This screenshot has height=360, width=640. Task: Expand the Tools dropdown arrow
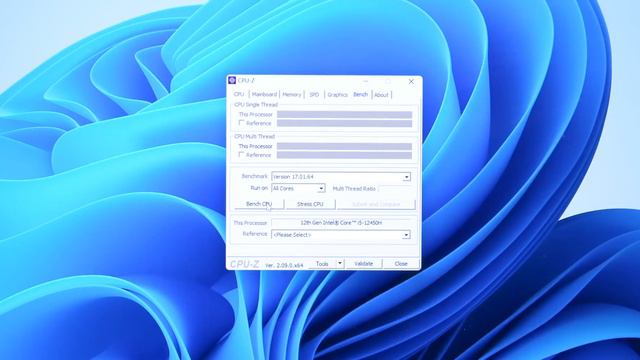(x=340, y=264)
